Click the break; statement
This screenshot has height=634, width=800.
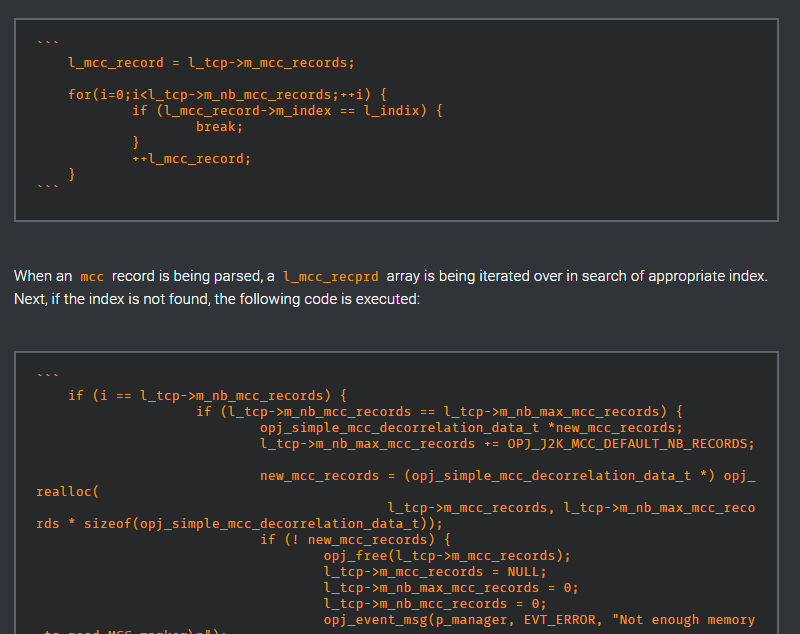[x=219, y=127]
